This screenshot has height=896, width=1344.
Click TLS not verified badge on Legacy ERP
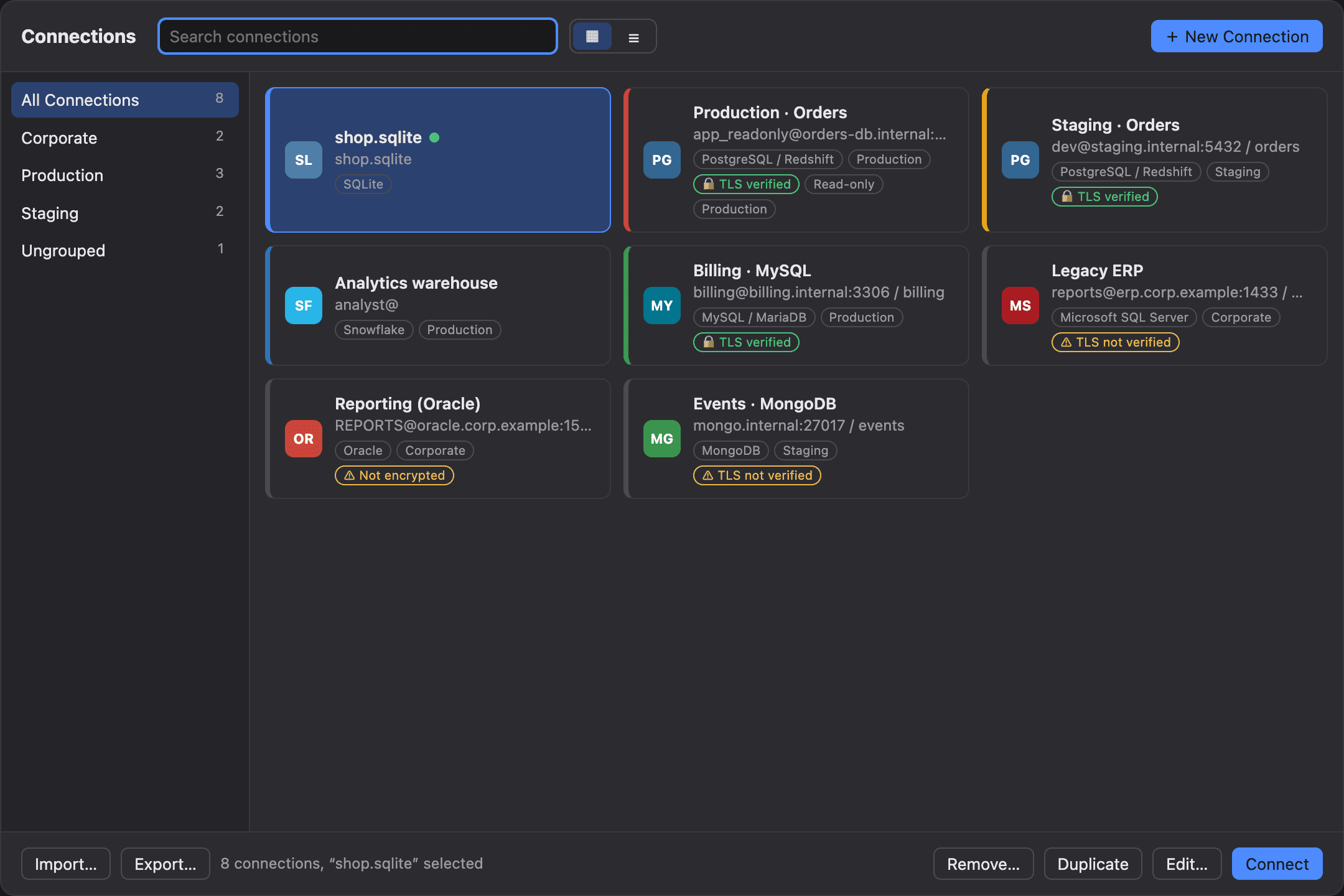pos(1115,342)
